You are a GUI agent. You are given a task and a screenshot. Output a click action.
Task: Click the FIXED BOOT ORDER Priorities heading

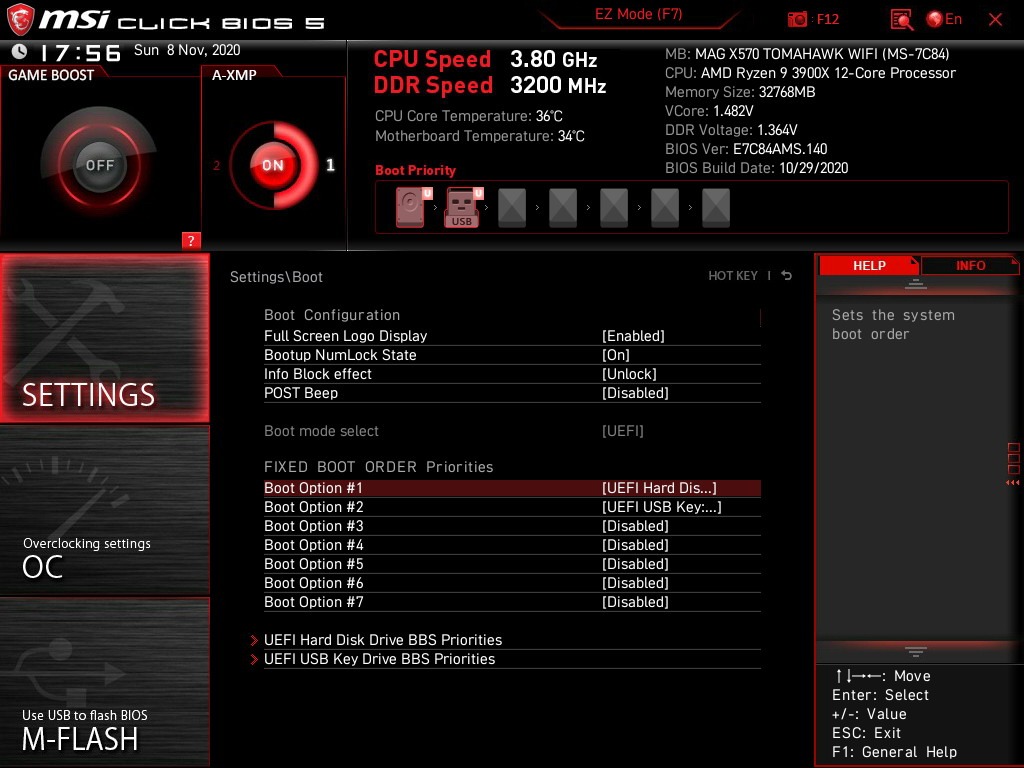coord(379,467)
